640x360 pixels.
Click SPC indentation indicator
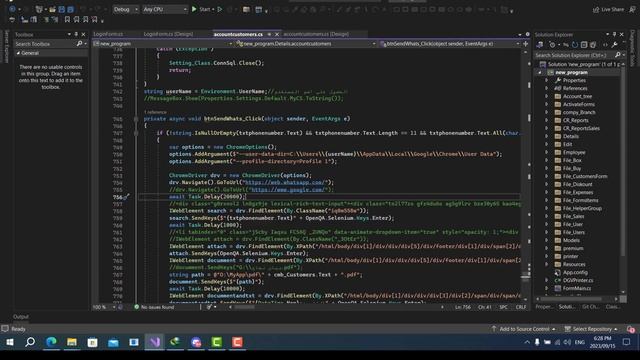[x=503, y=307]
